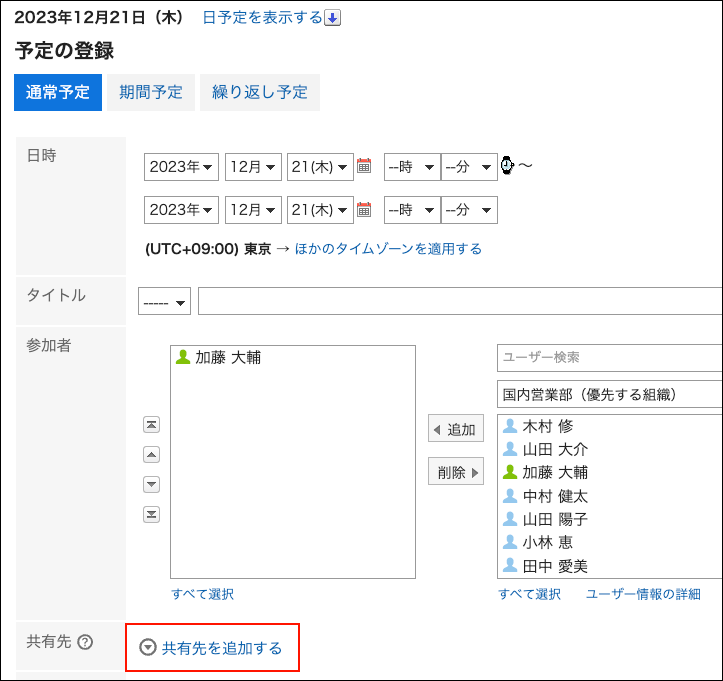723x681 pixels.
Task: Open the start month dropdown 12月
Action: tap(253, 167)
